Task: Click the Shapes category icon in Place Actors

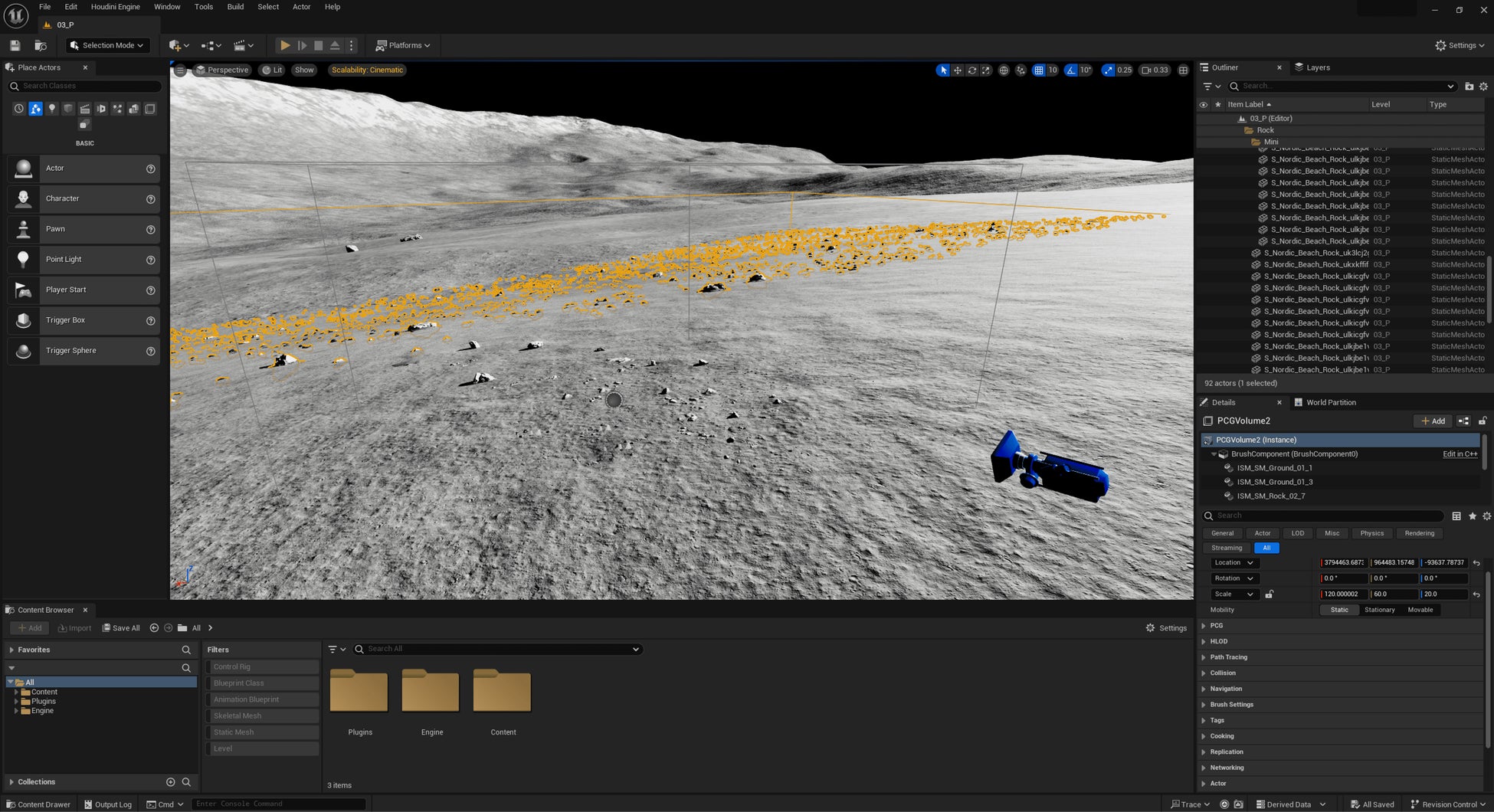Action: tap(68, 109)
